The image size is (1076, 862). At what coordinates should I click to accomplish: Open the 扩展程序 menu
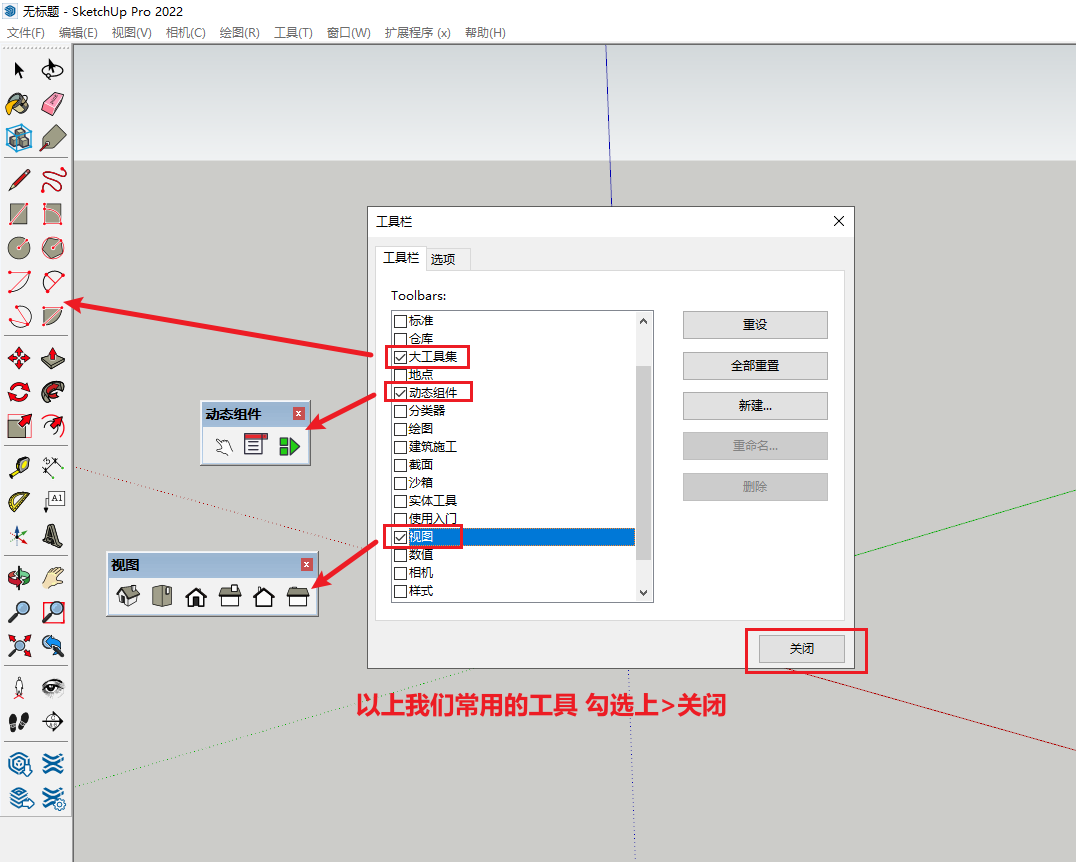click(x=417, y=32)
